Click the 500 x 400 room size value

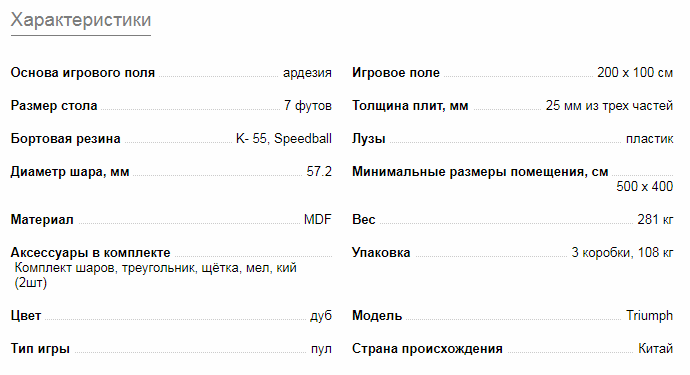(x=645, y=187)
